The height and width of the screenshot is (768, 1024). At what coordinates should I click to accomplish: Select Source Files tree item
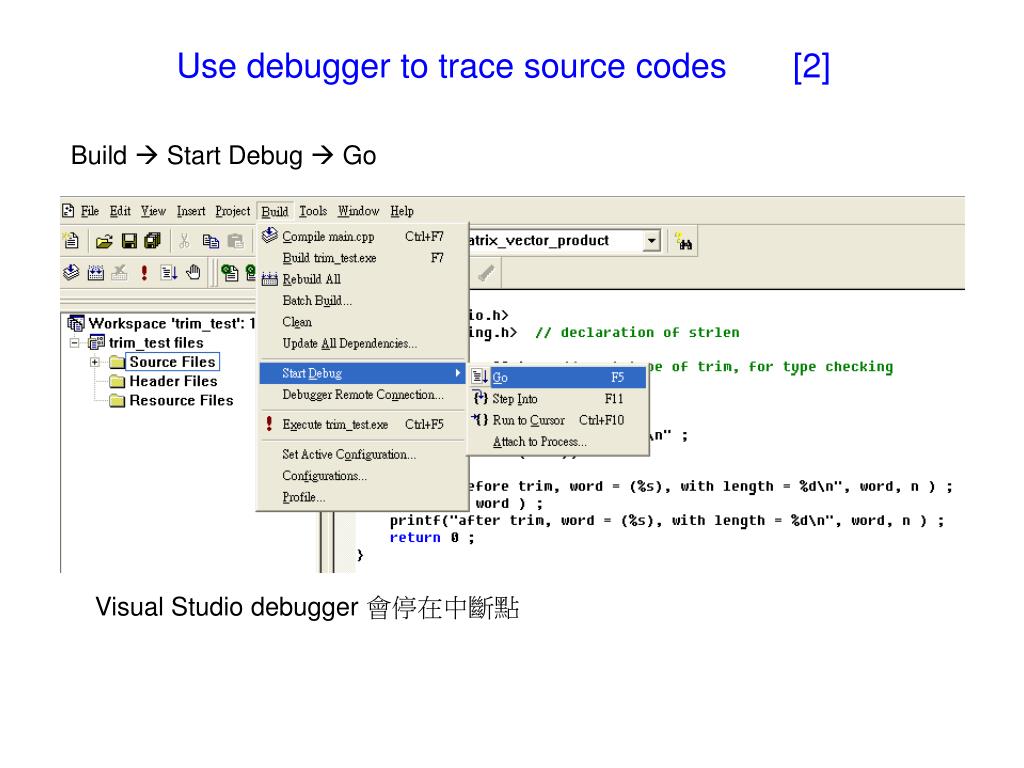pyautogui.click(x=172, y=362)
